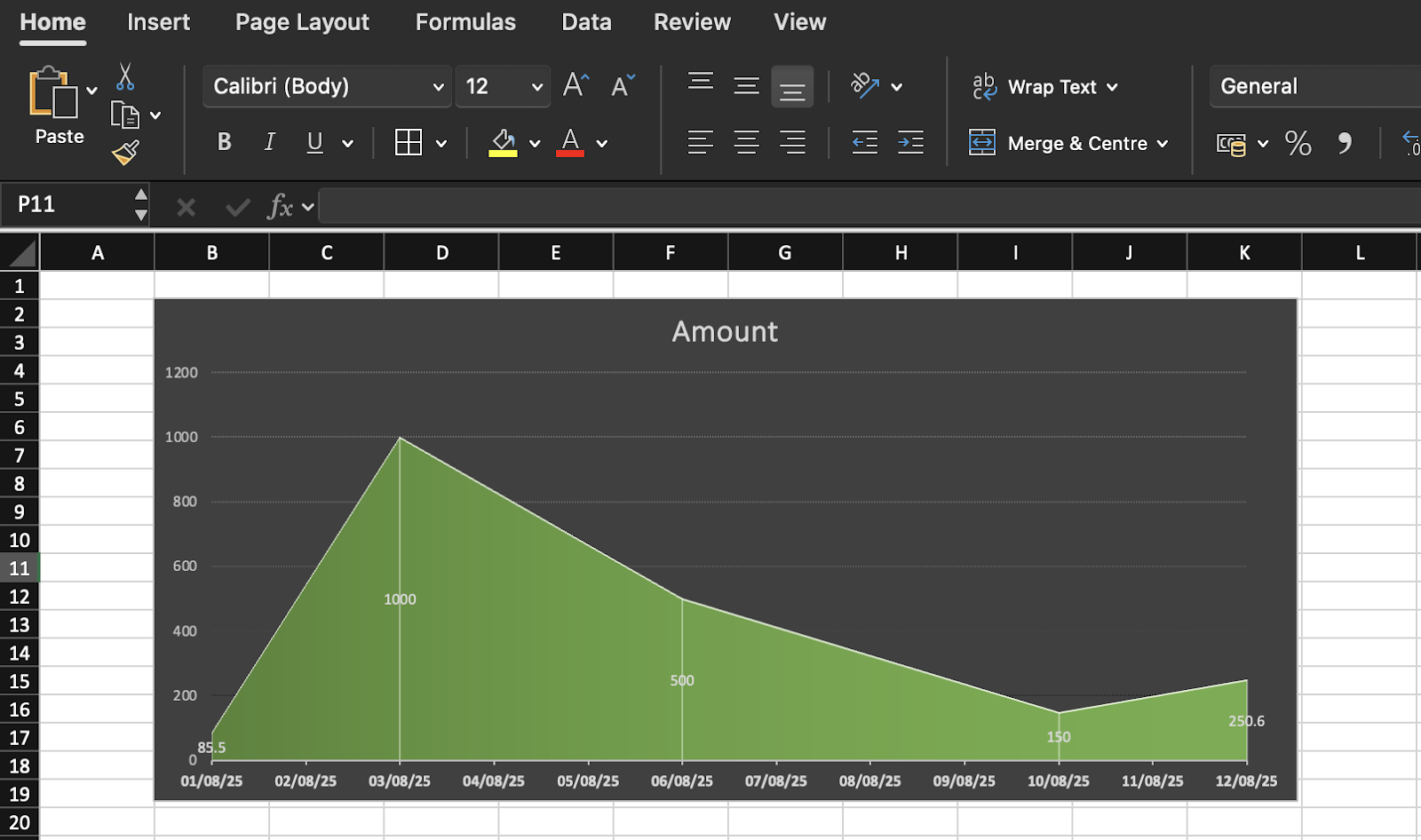This screenshot has height=840, width=1421.
Task: Apply accounting currency format icon
Action: pos(1231,143)
